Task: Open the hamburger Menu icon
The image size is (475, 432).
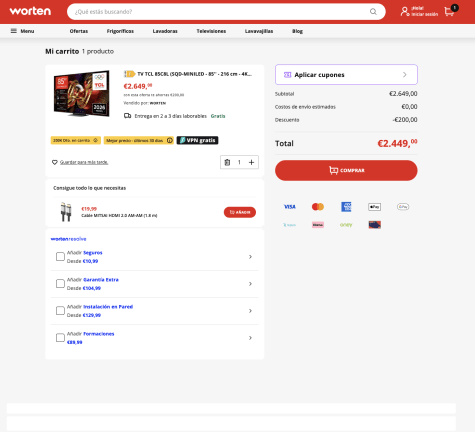Action: (x=14, y=31)
